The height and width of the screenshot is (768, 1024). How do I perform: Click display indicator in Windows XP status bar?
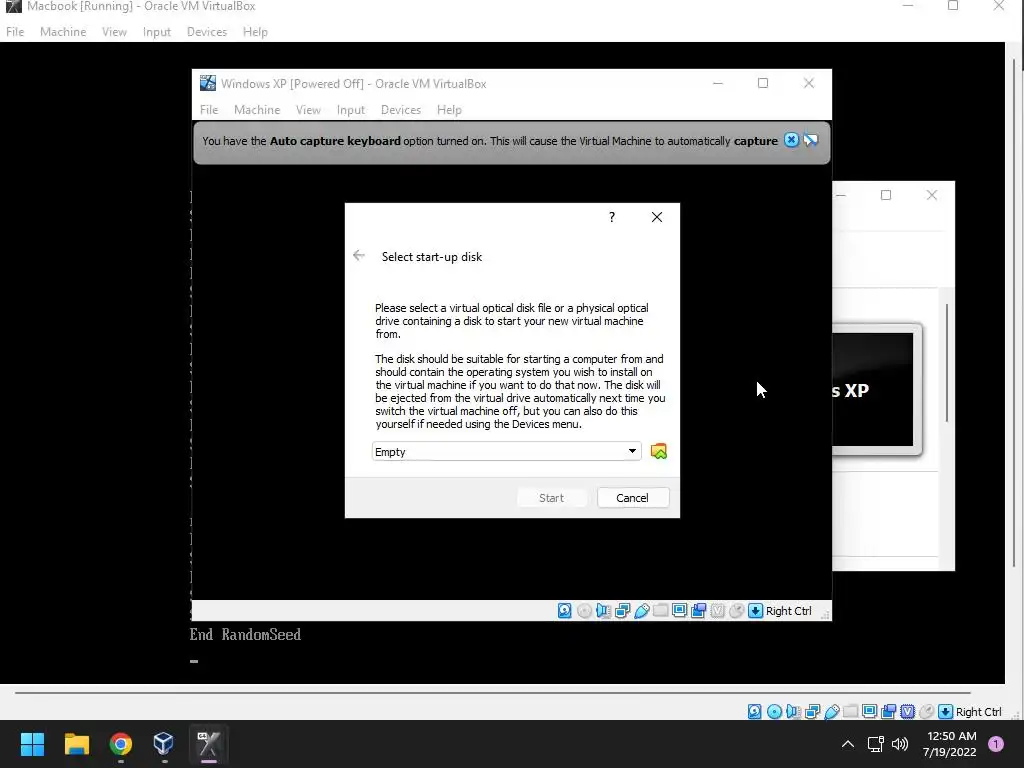click(679, 611)
